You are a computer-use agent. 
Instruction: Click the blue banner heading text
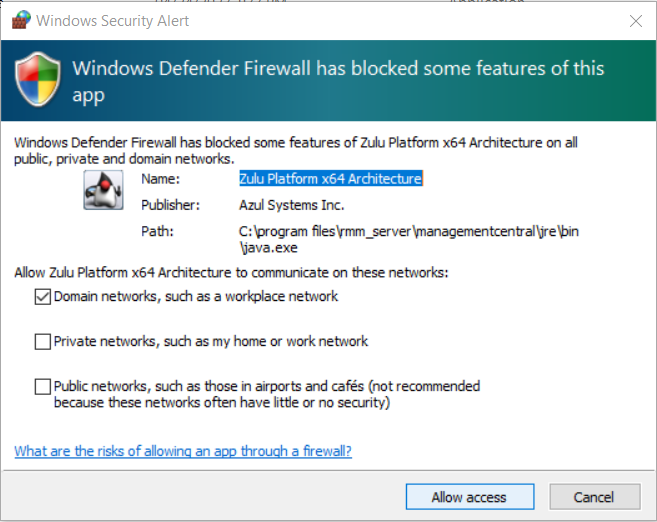338,81
